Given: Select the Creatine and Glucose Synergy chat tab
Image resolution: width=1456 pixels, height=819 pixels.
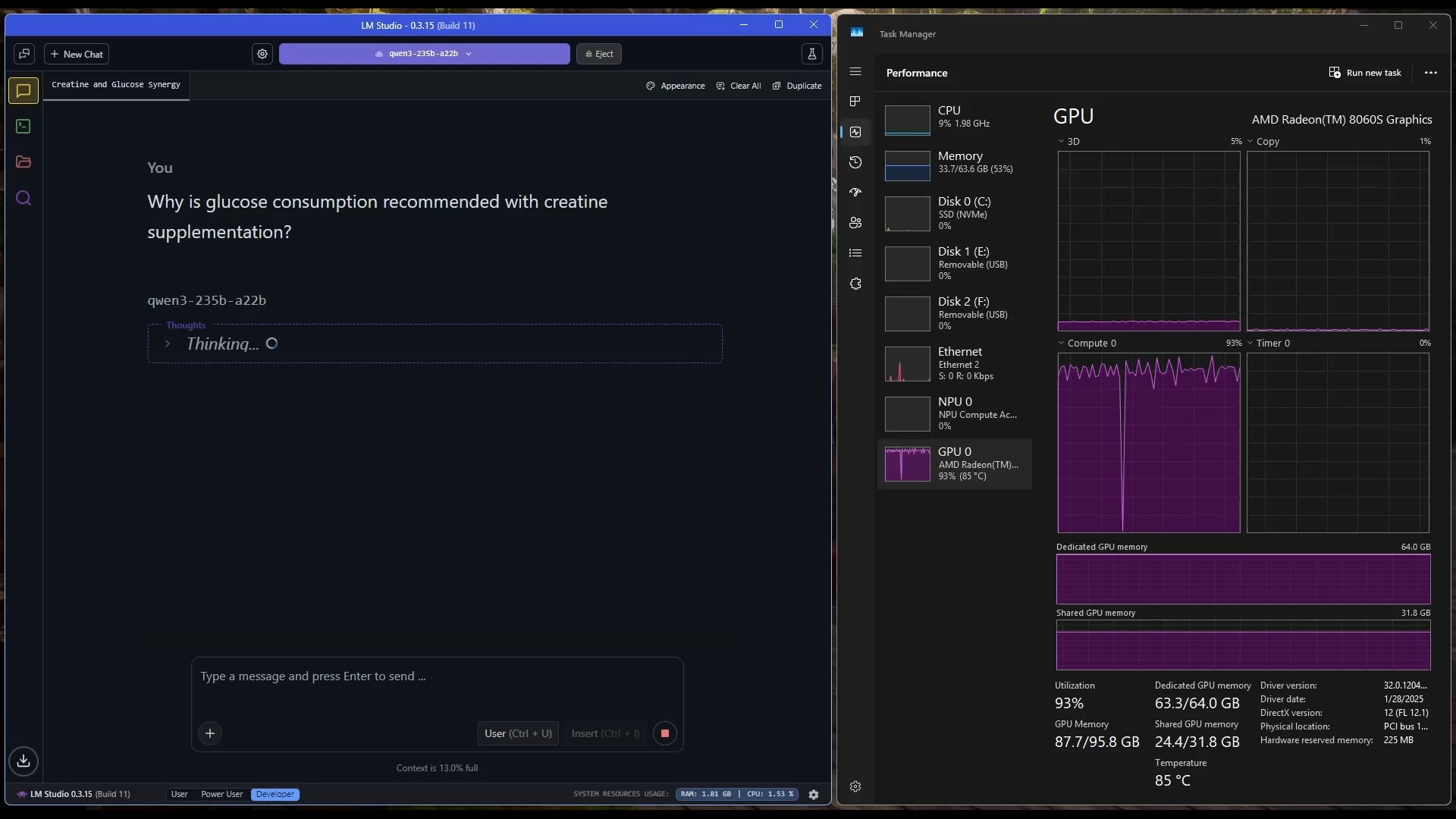Looking at the screenshot, I should [116, 85].
